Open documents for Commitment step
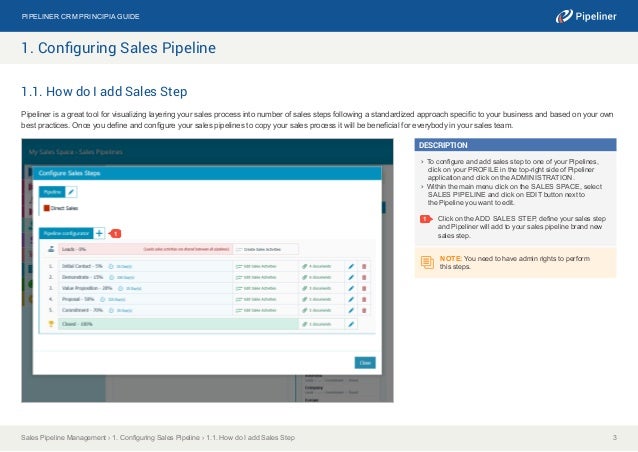The height and width of the screenshot is (452, 638). point(317,310)
